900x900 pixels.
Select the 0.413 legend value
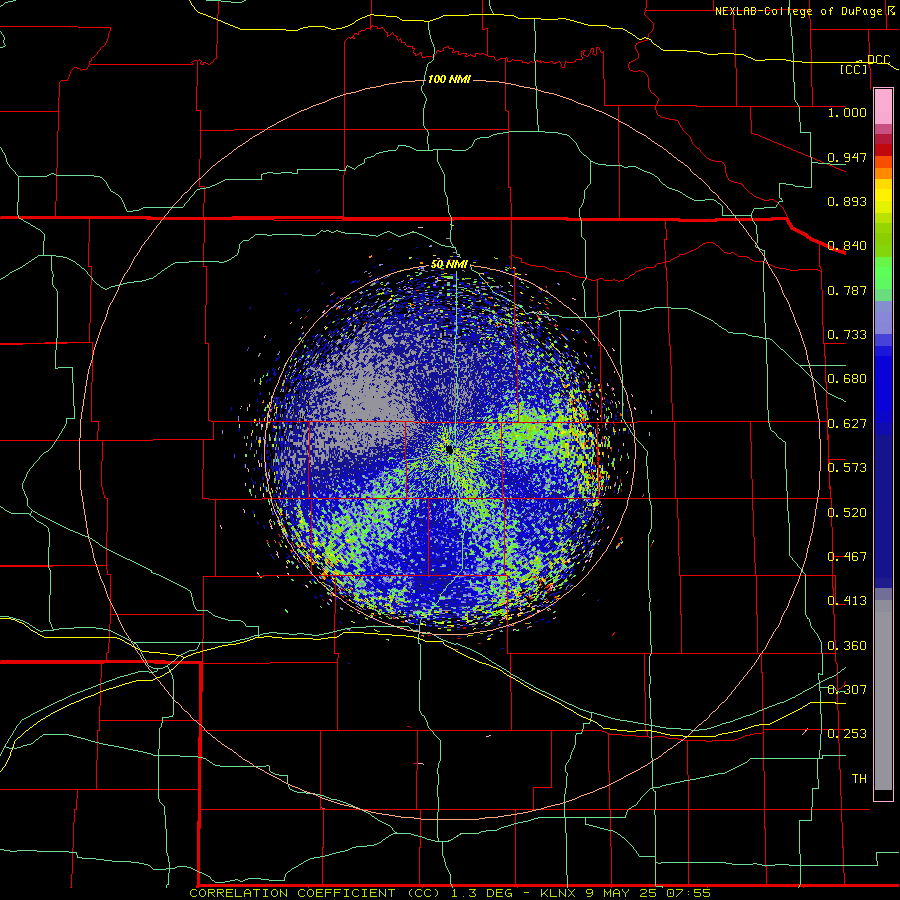coord(847,601)
